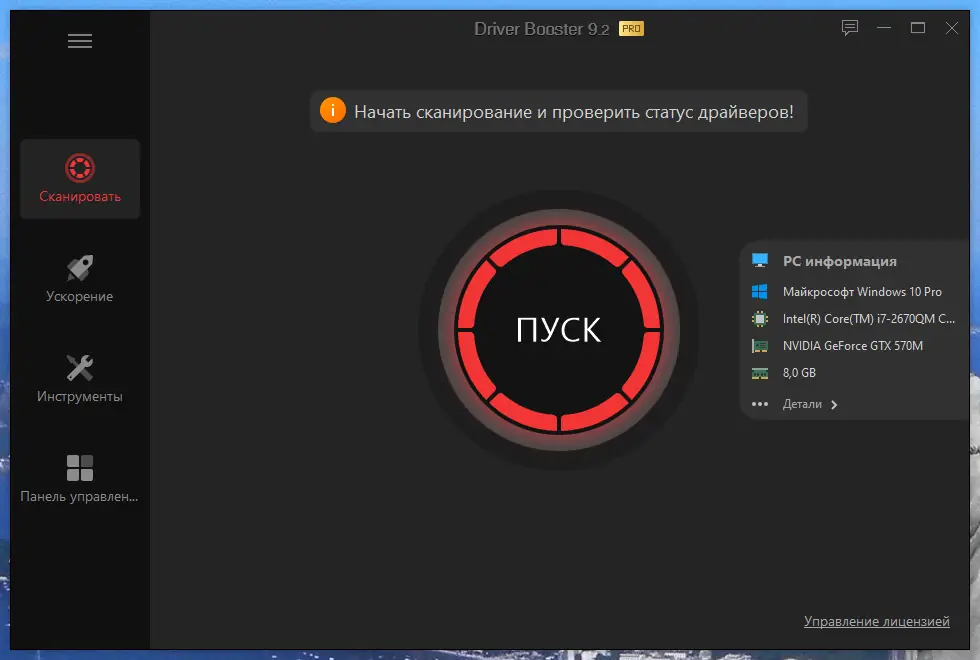
Task: Click Майкрософт Windows 10 Pro text
Action: point(862,292)
